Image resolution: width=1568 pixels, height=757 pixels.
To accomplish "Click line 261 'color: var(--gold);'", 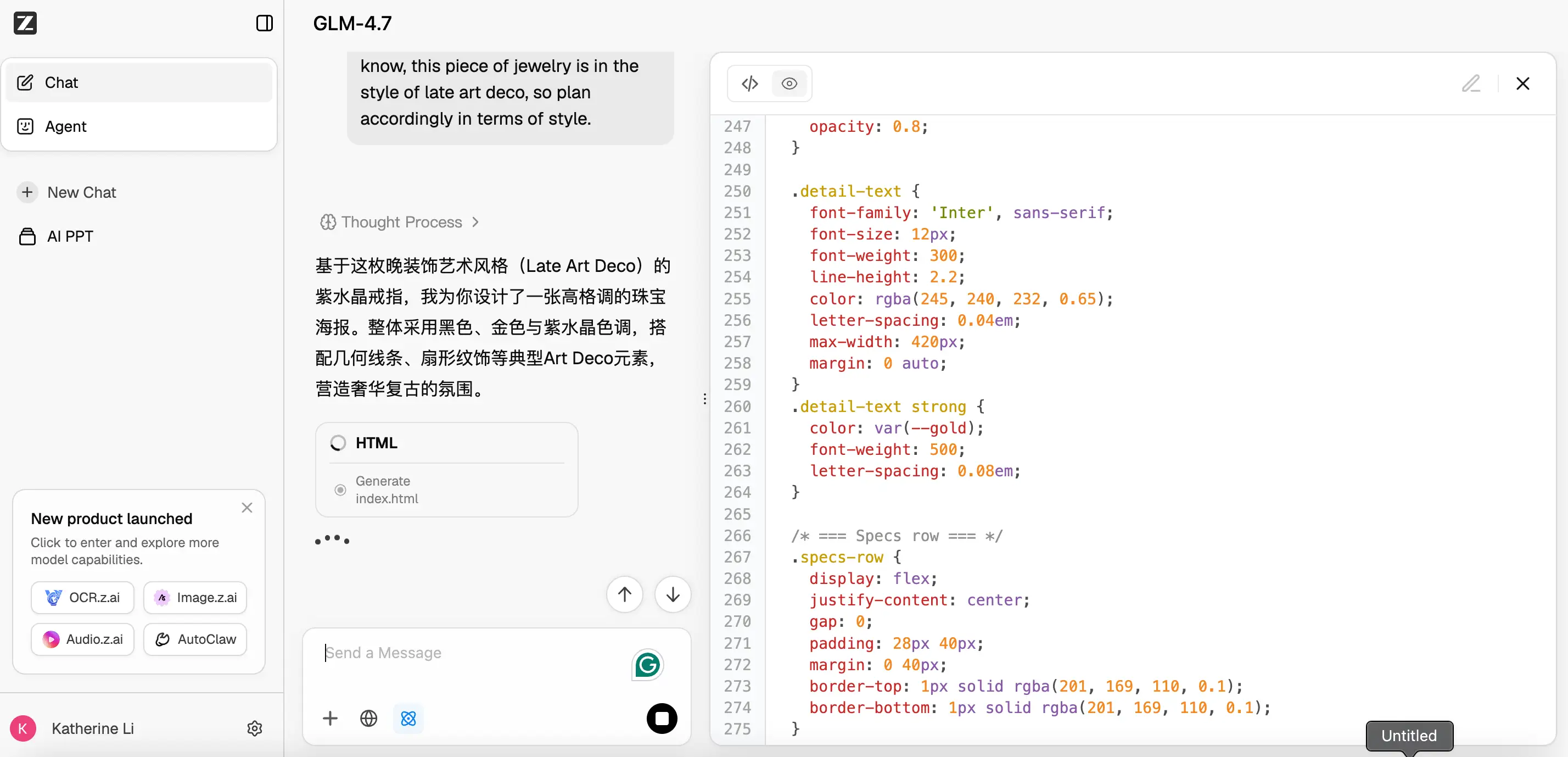I will pyautogui.click(x=896, y=428).
